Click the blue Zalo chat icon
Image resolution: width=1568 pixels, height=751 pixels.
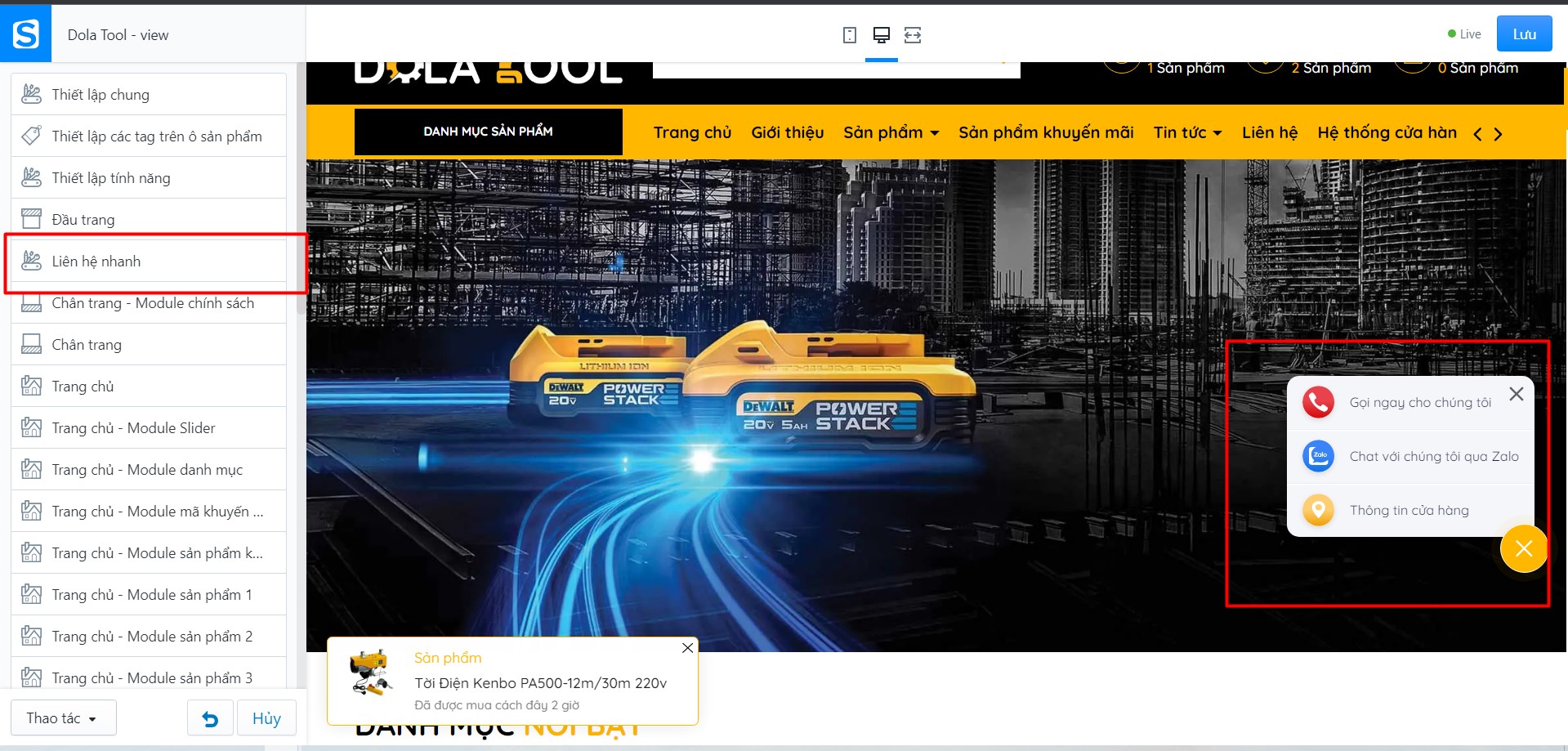[x=1318, y=456]
